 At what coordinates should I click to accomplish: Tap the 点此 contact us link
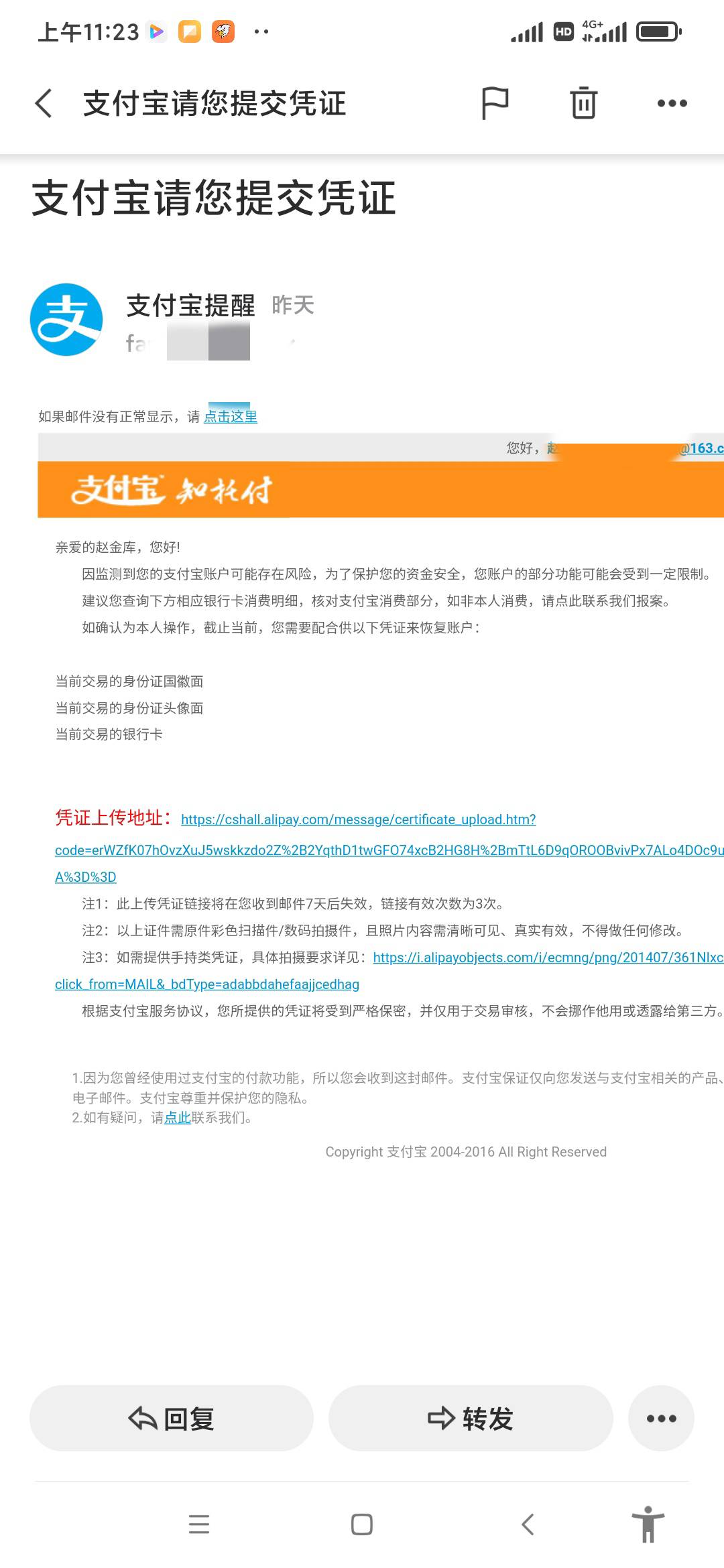click(178, 1118)
